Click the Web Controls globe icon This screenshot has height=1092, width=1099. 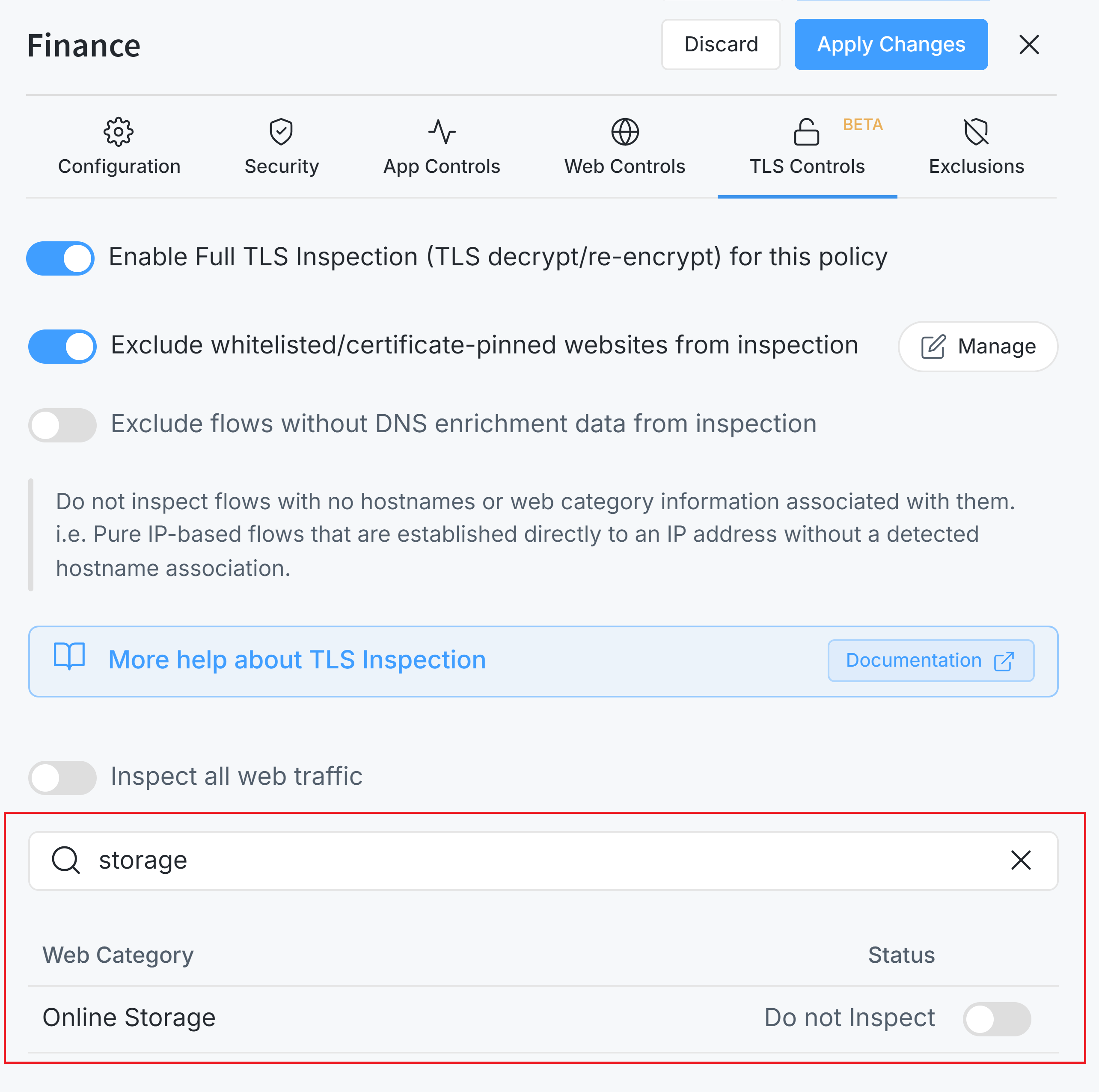click(624, 132)
